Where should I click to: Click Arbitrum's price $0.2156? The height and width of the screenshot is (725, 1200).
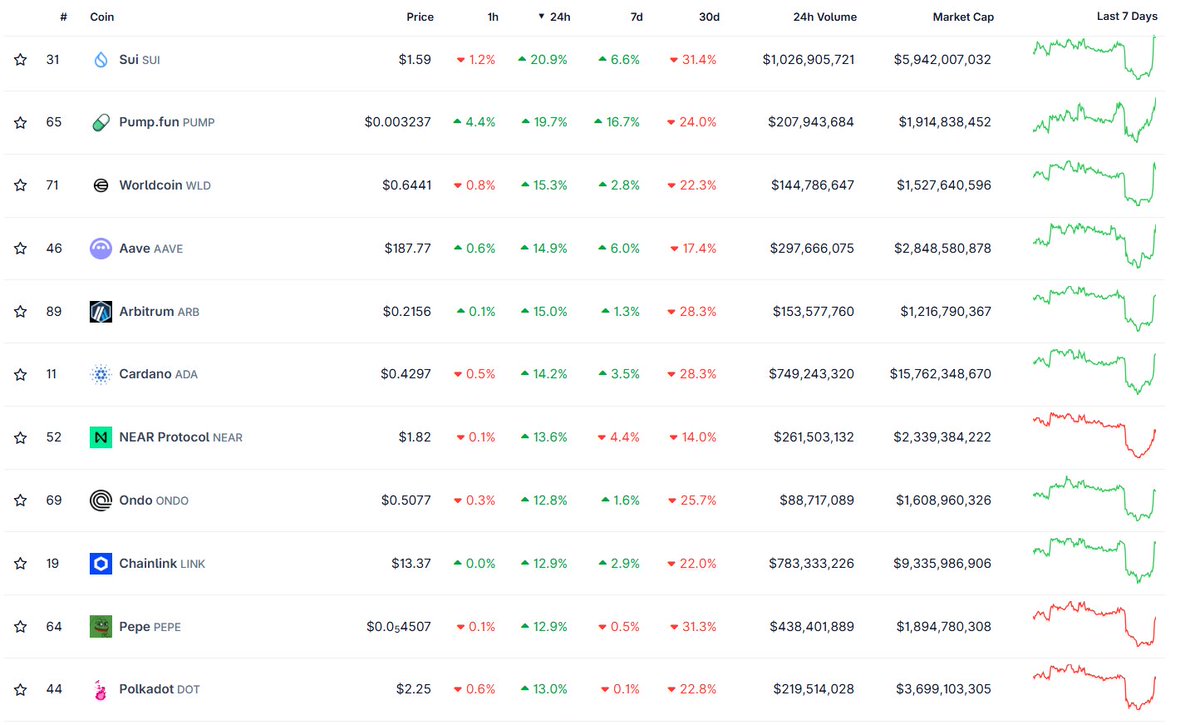(407, 311)
